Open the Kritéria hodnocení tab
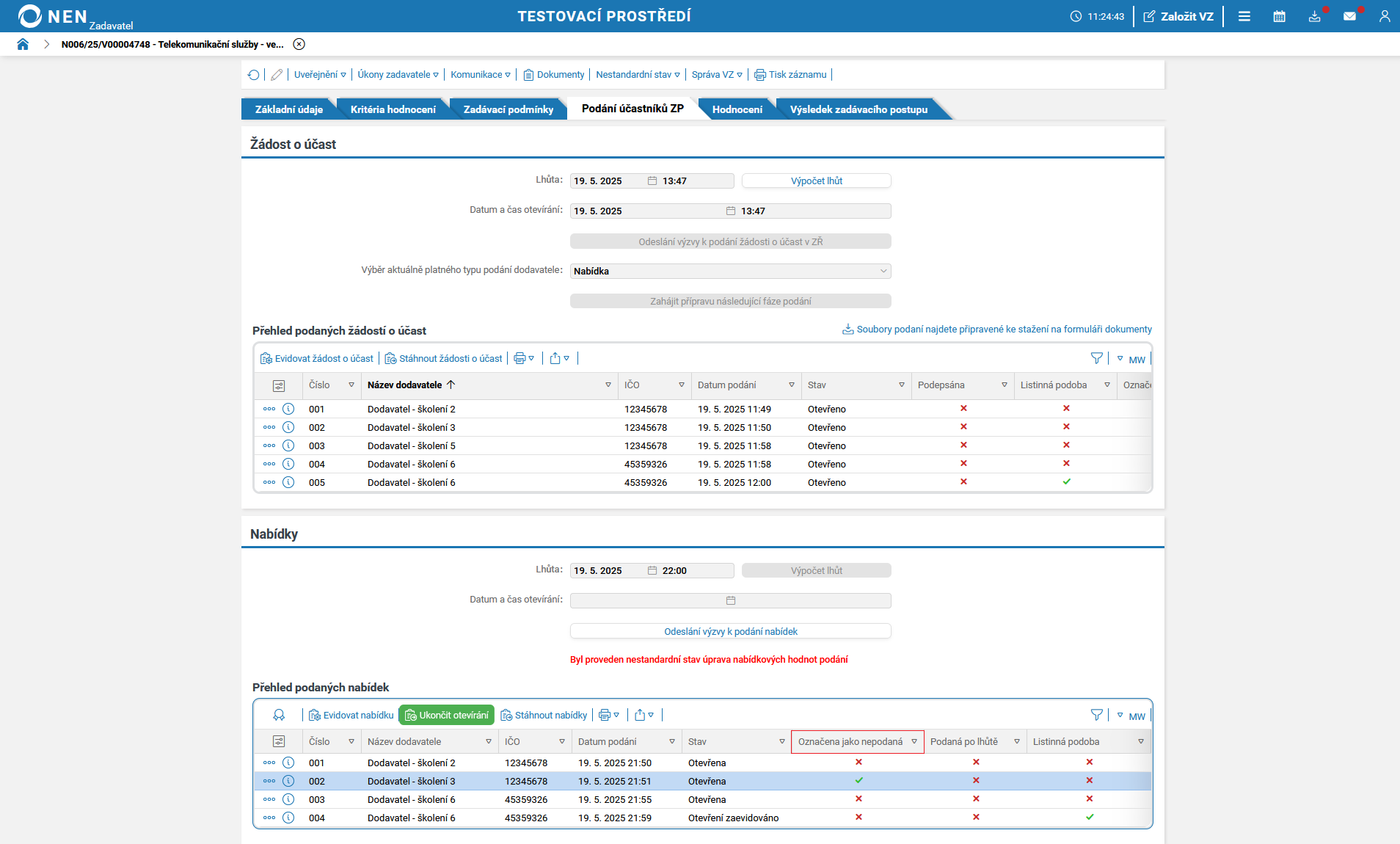 tap(393, 109)
